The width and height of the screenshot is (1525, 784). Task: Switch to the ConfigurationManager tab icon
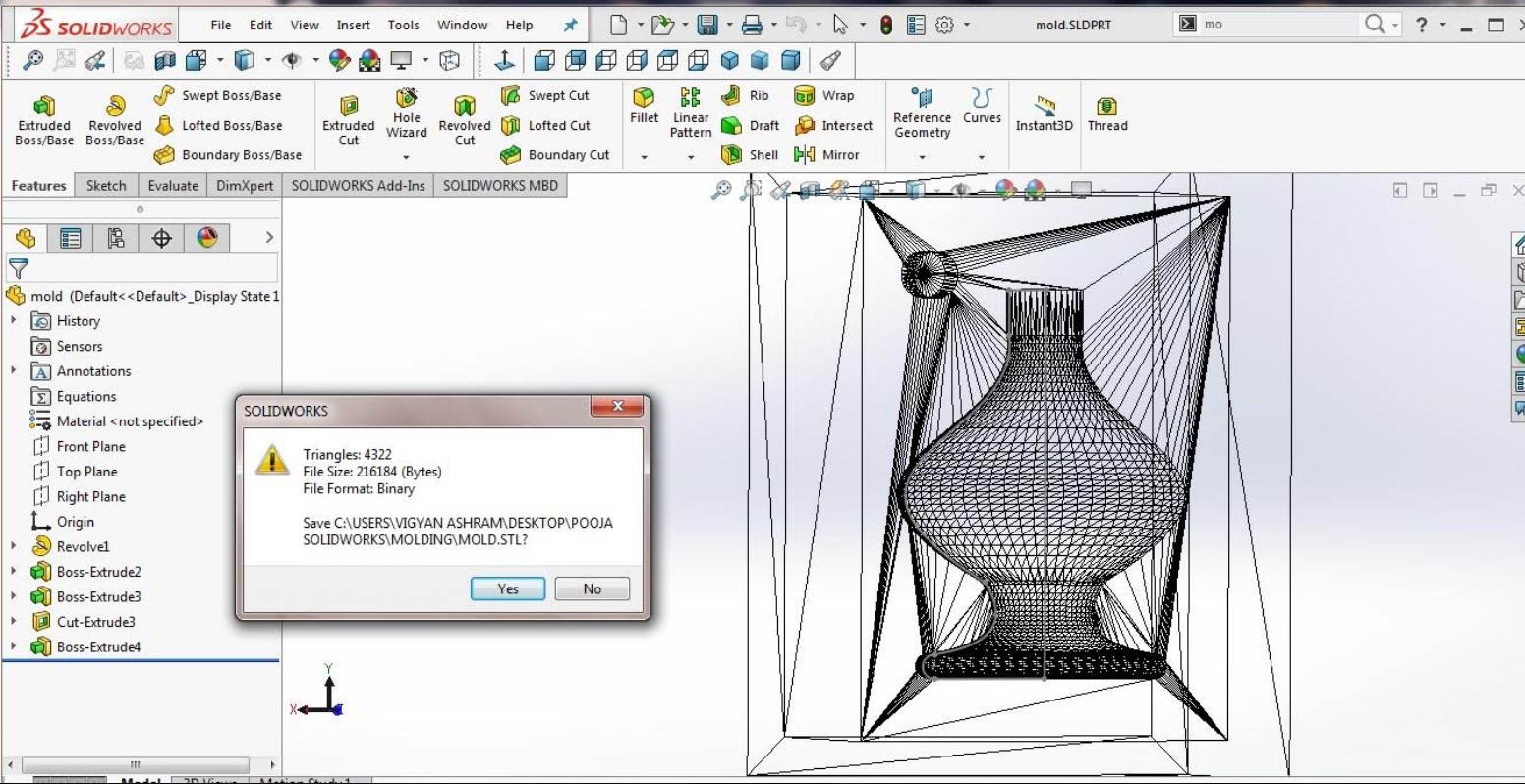click(116, 238)
